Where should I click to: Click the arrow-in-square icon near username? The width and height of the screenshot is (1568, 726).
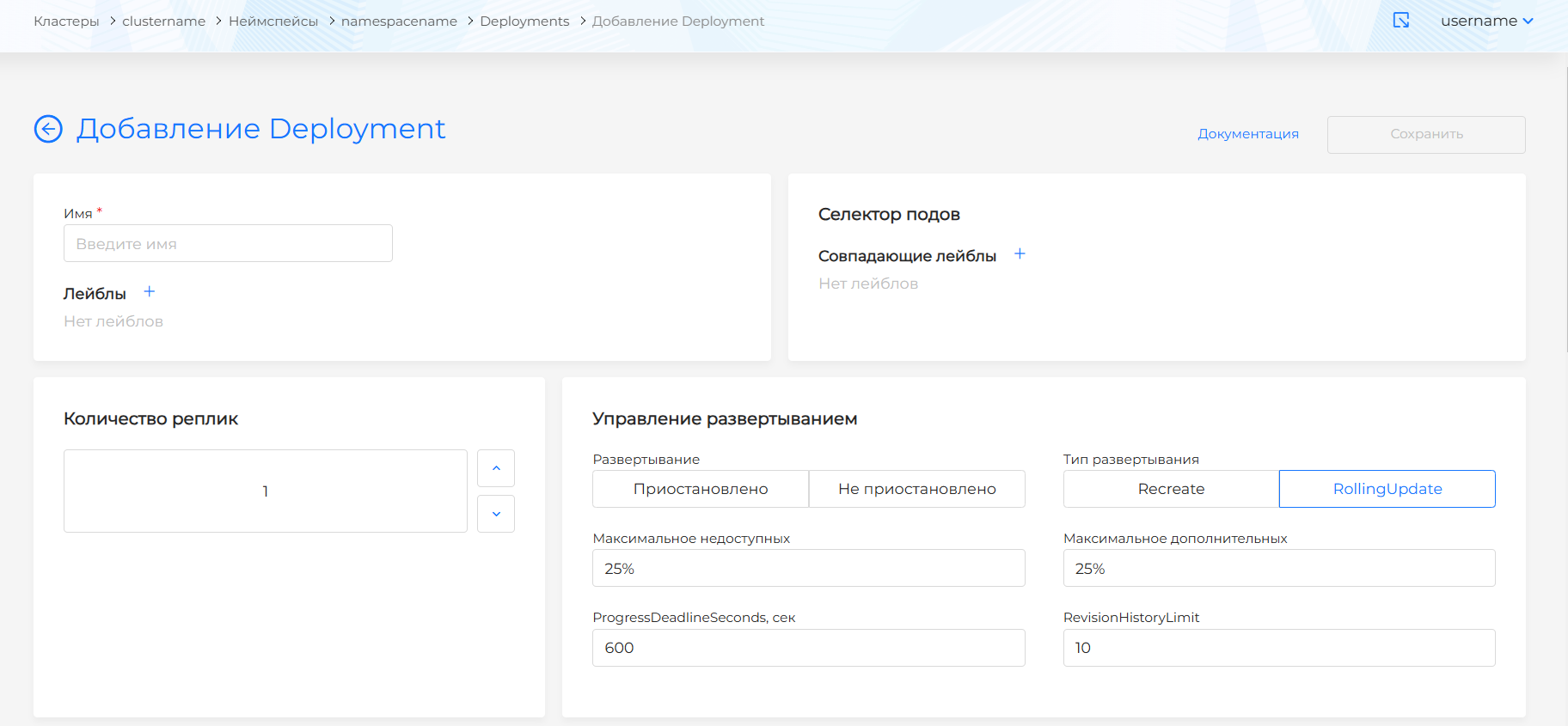pyautogui.click(x=1400, y=21)
